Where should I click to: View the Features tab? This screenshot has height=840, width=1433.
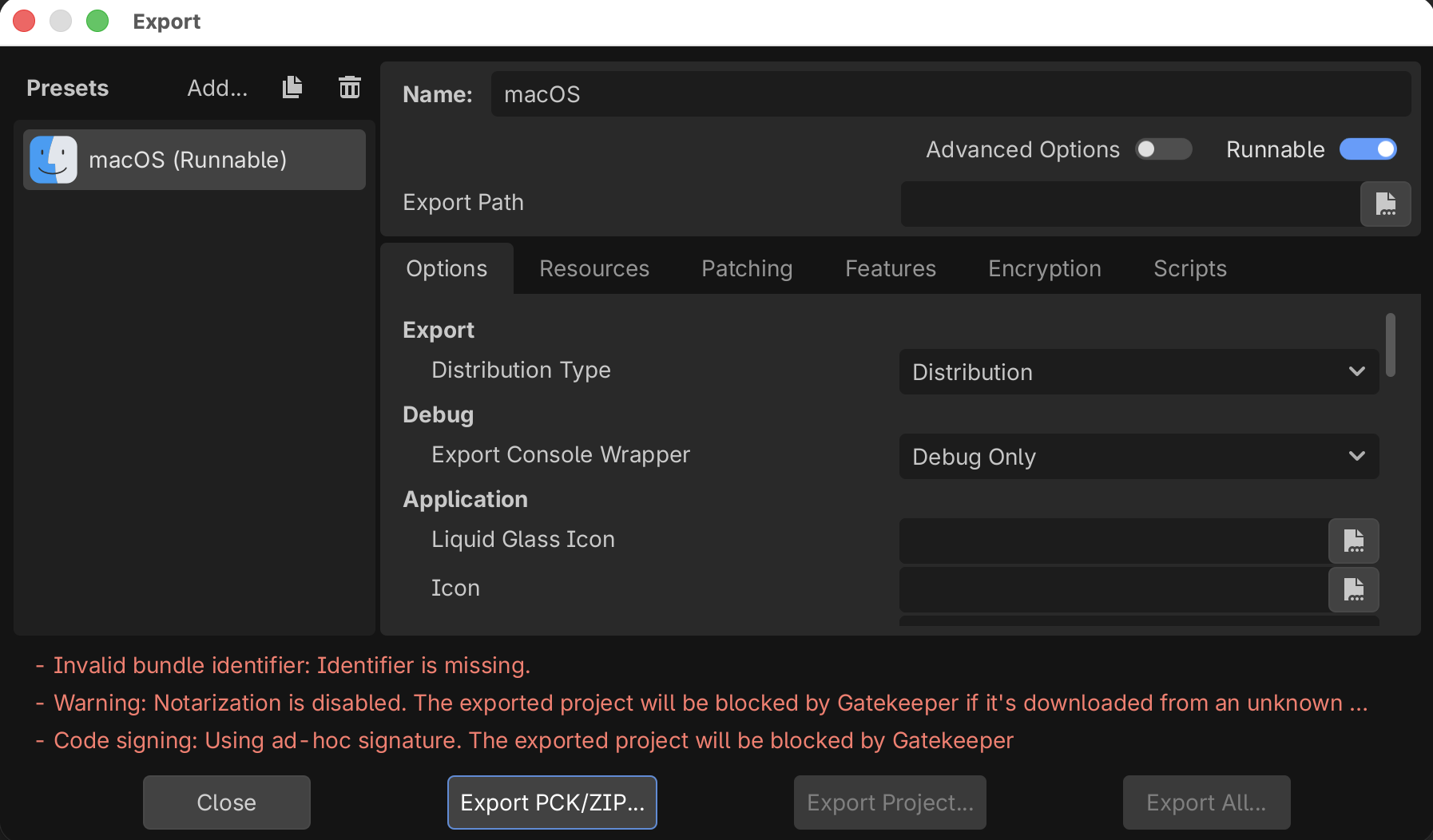tap(890, 268)
